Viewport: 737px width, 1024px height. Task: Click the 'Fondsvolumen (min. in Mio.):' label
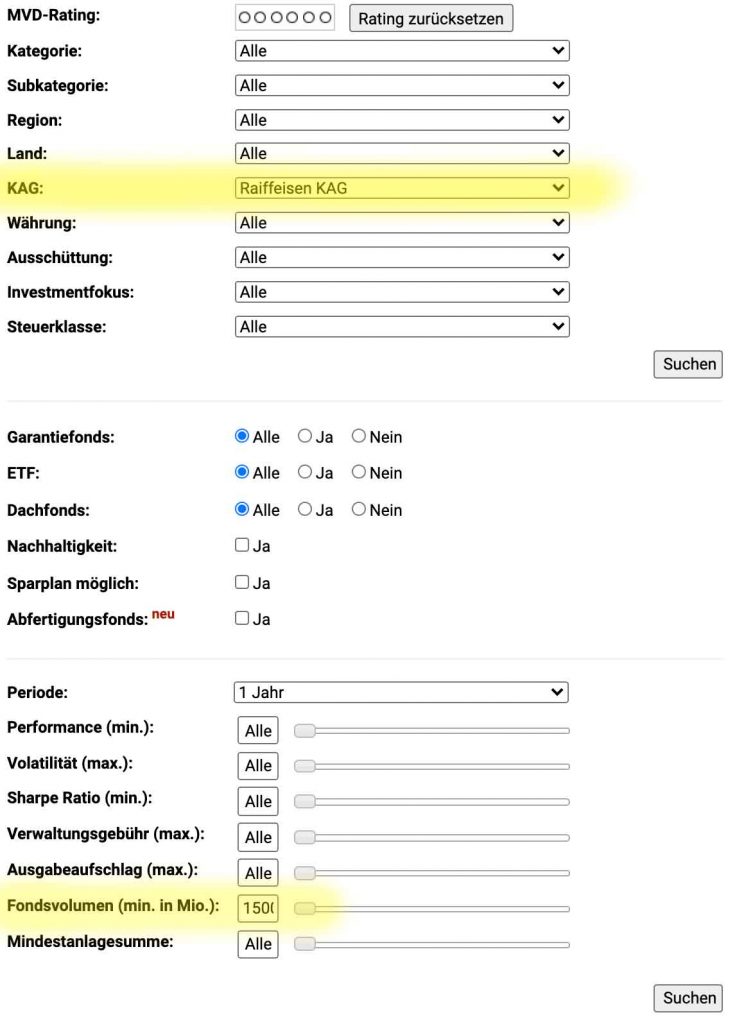point(113,906)
